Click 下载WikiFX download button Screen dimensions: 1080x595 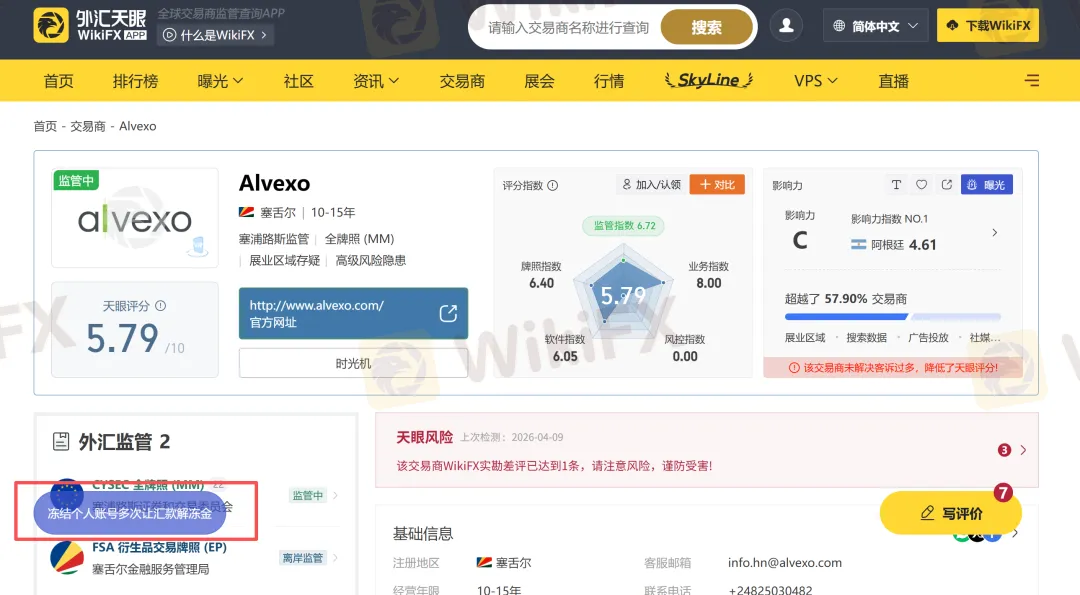(x=988, y=25)
